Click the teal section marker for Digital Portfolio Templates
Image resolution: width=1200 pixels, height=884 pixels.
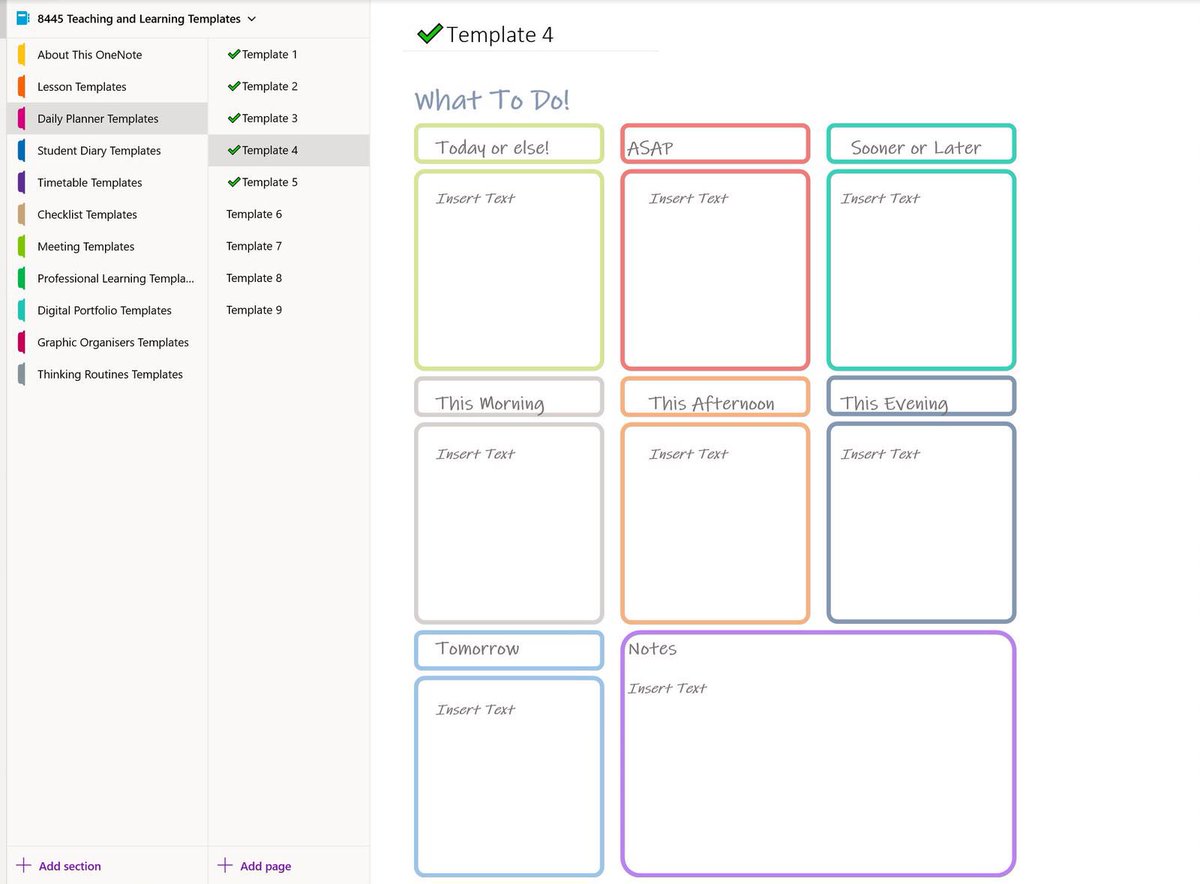click(x=21, y=311)
